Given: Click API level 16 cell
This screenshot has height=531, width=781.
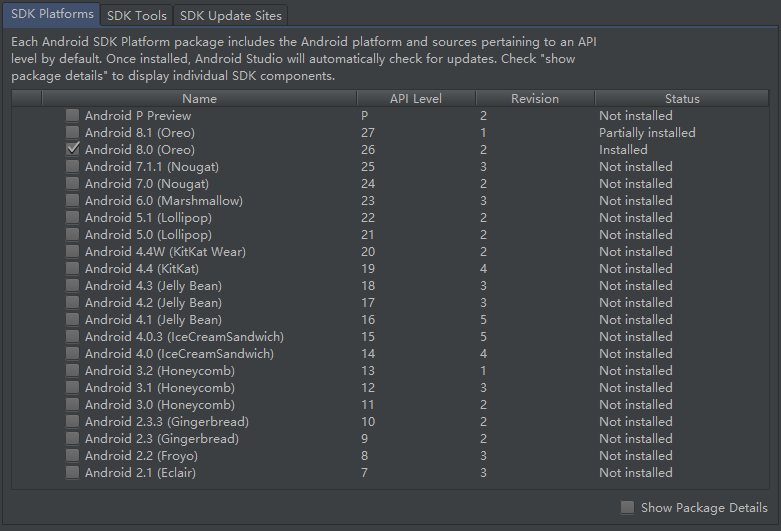Looking at the screenshot, I should click(368, 319).
